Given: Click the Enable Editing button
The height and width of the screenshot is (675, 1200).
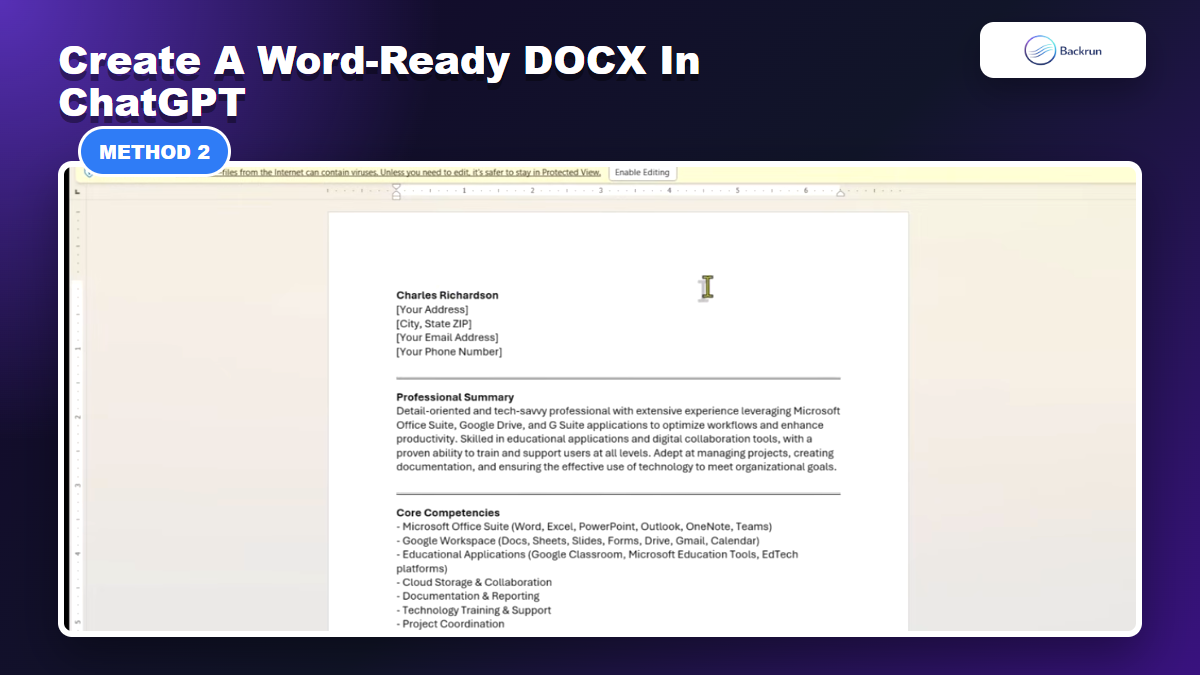Looking at the screenshot, I should coord(642,172).
